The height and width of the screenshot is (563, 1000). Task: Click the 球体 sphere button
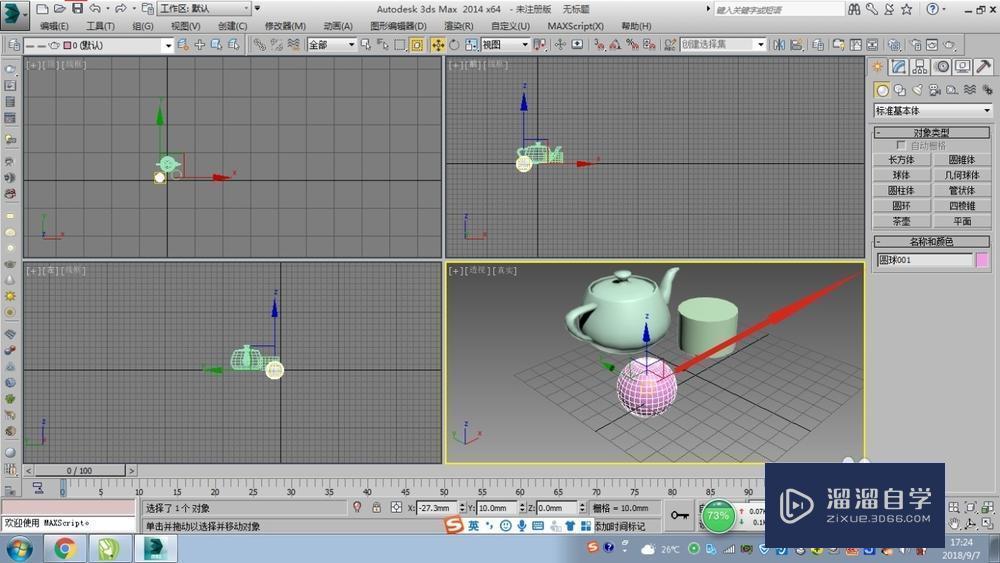tap(901, 175)
